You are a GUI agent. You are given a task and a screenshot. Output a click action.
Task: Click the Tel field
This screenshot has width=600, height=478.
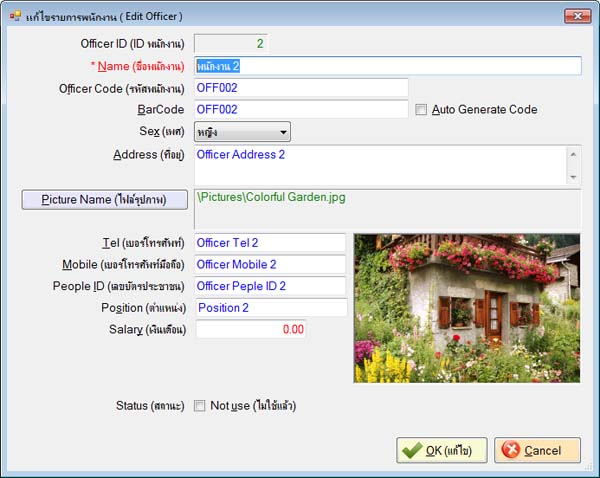click(270, 243)
